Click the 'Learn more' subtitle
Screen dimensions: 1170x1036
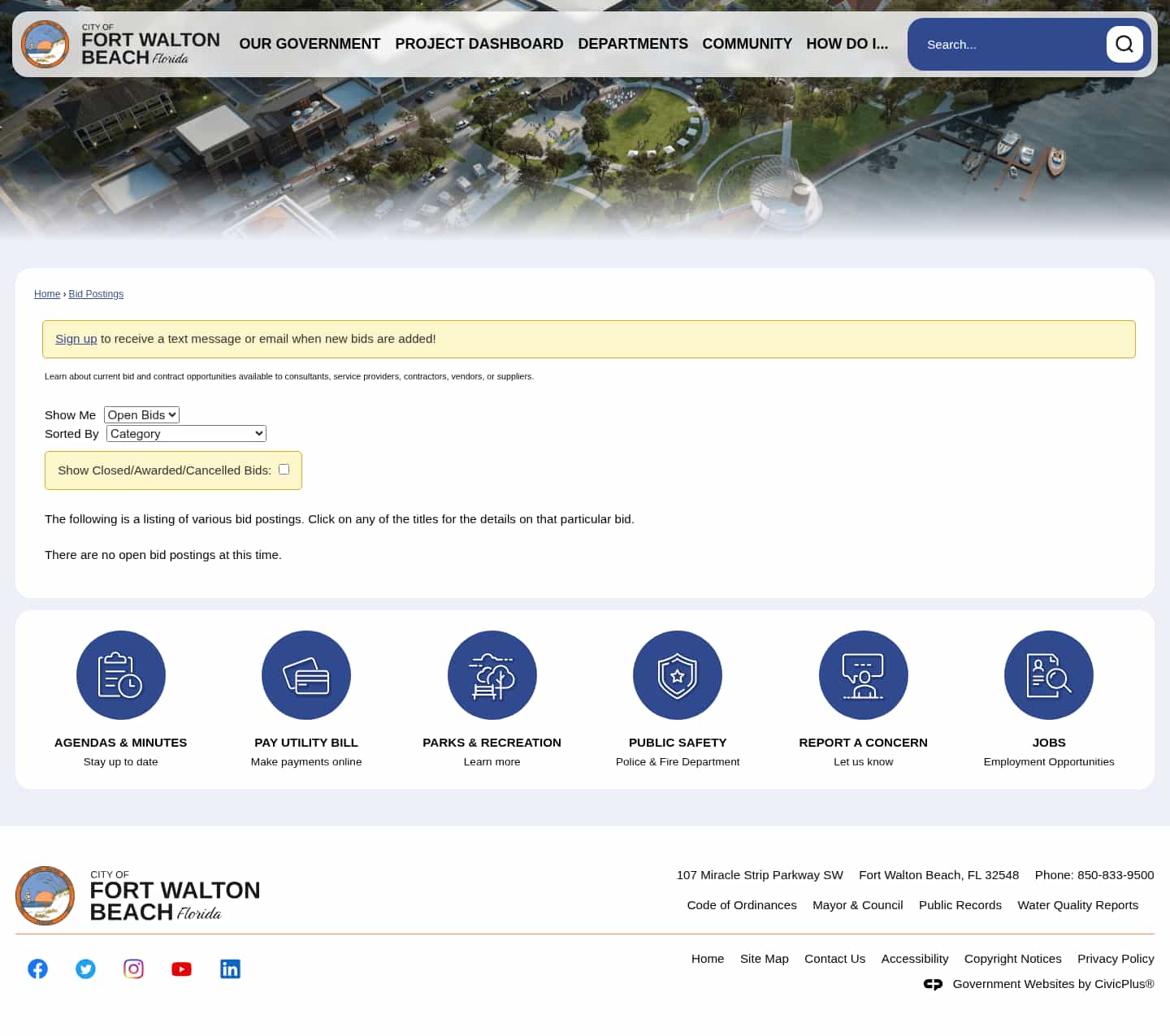click(492, 762)
